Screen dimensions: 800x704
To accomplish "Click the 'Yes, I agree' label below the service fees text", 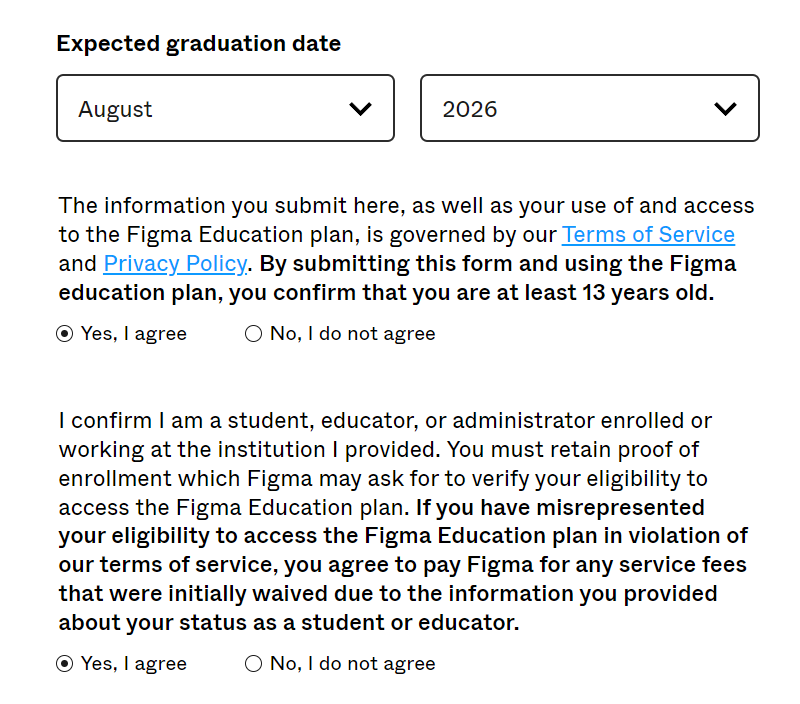I will [134, 664].
